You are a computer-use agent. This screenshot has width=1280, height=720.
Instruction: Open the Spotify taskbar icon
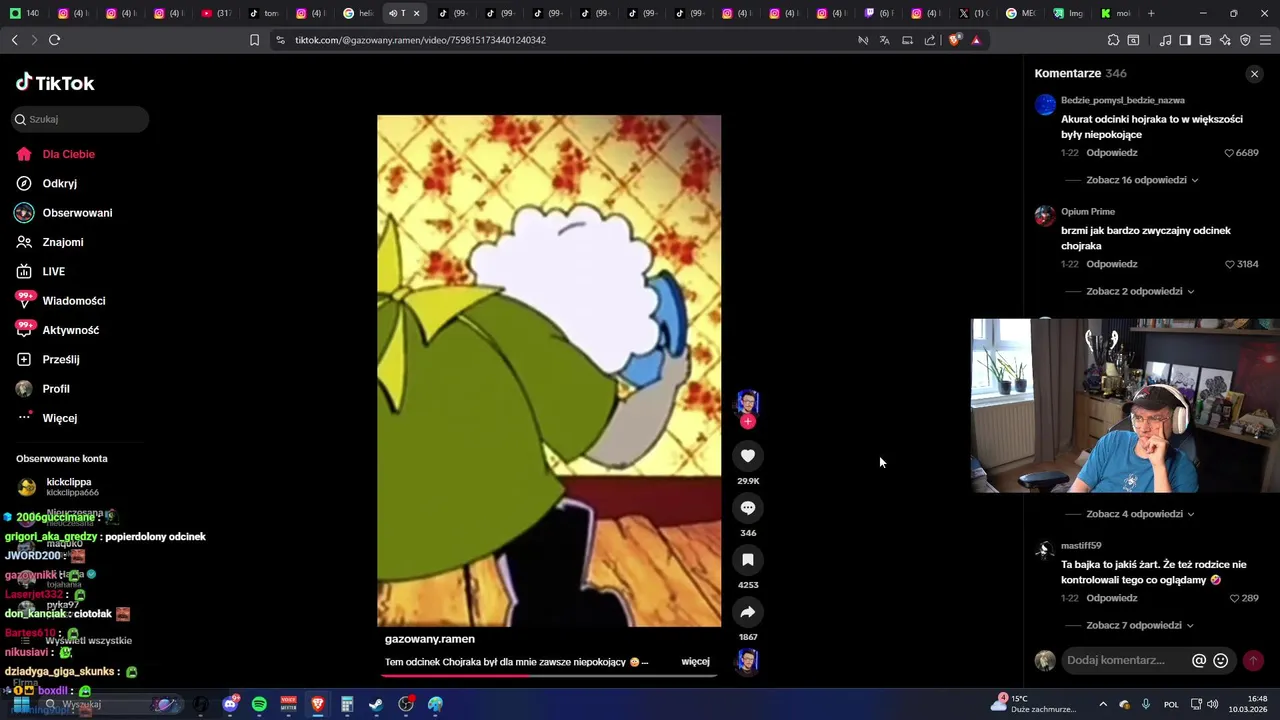[x=259, y=704]
